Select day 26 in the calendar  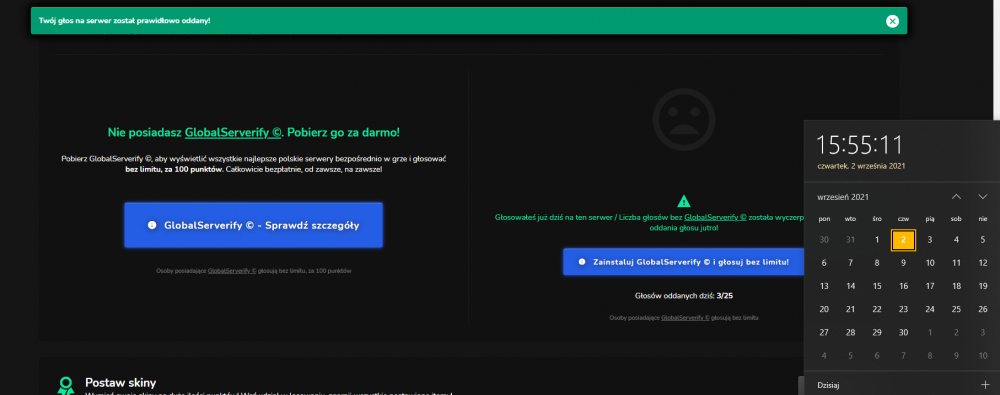click(x=983, y=309)
